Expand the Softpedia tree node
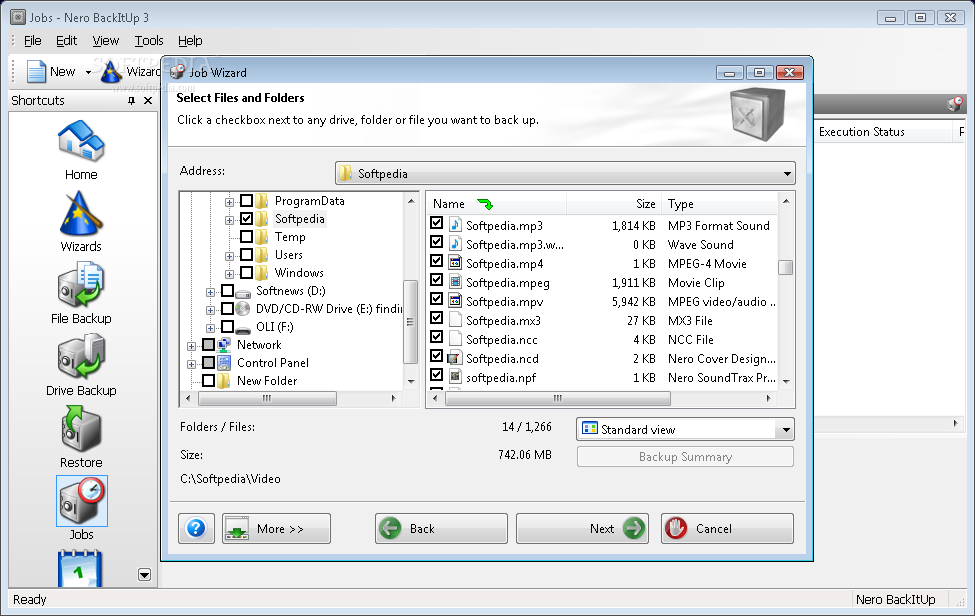This screenshot has width=975, height=616. pyautogui.click(x=229, y=220)
